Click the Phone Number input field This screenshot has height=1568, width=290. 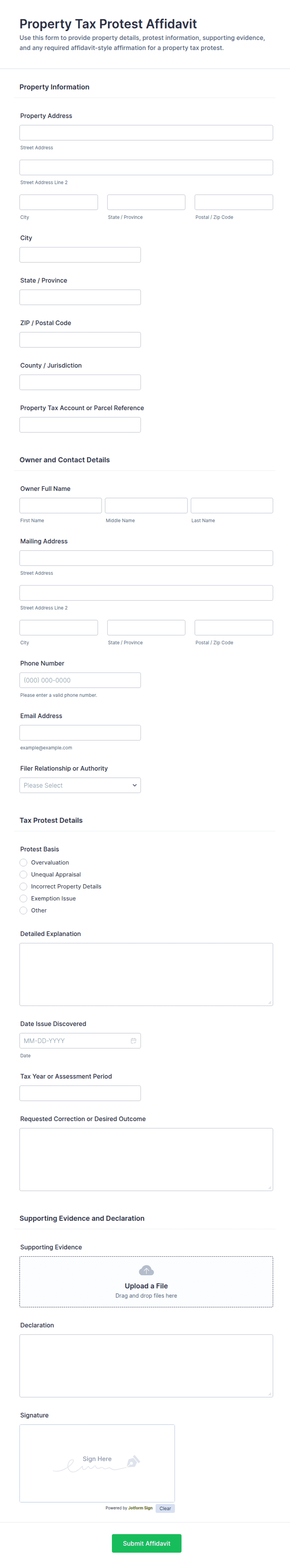tap(80, 680)
